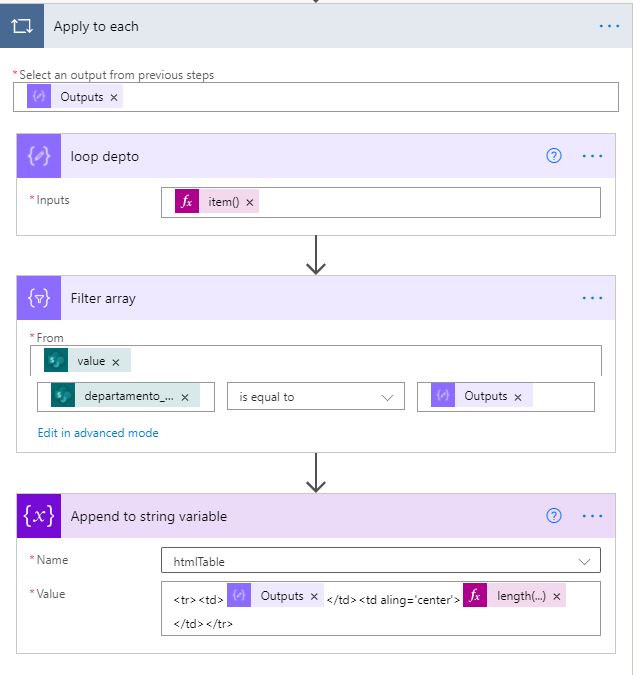Remove the item() expression token

(x=250, y=202)
